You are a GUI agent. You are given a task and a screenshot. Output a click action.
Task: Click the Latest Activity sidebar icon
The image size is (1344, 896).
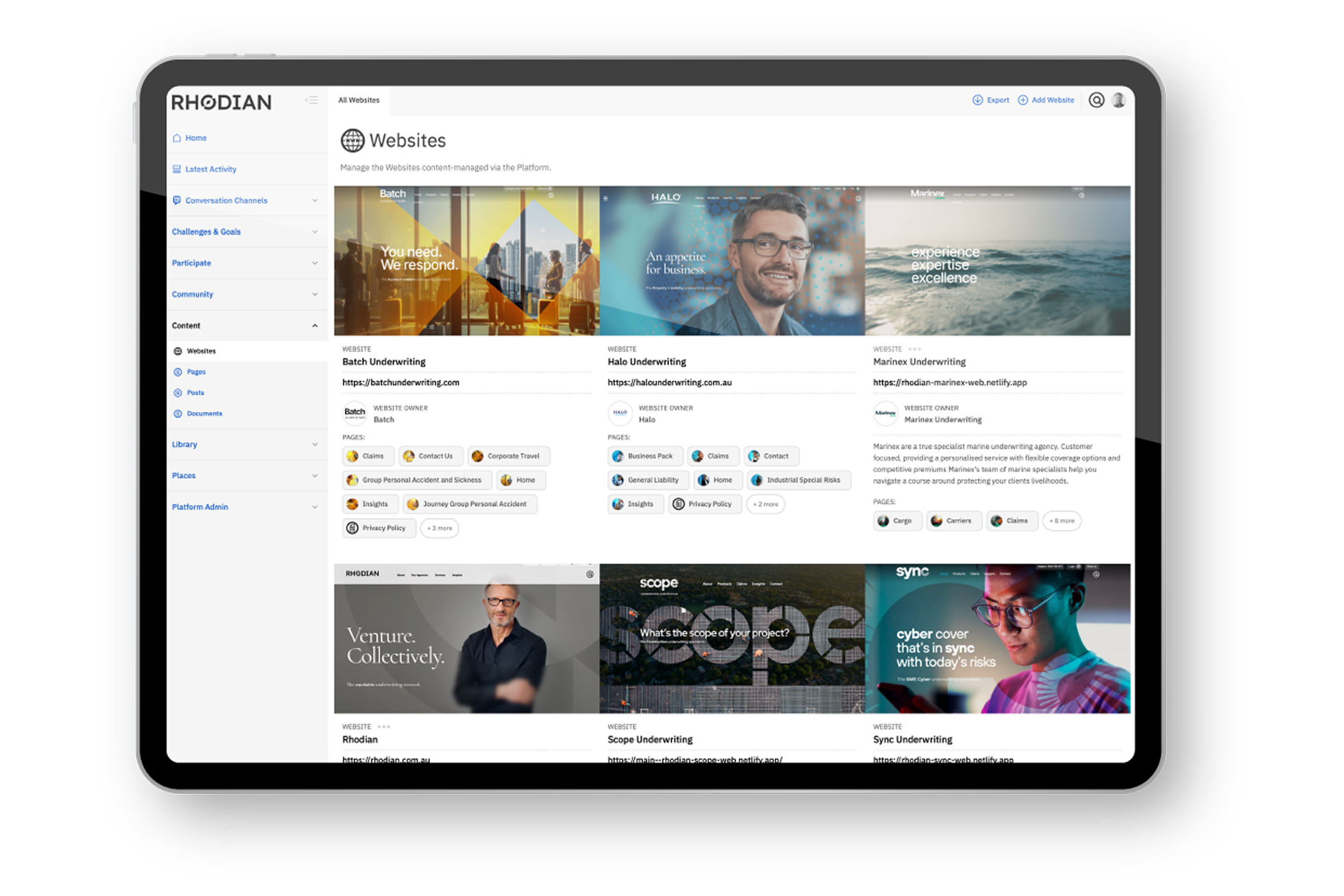tap(177, 169)
